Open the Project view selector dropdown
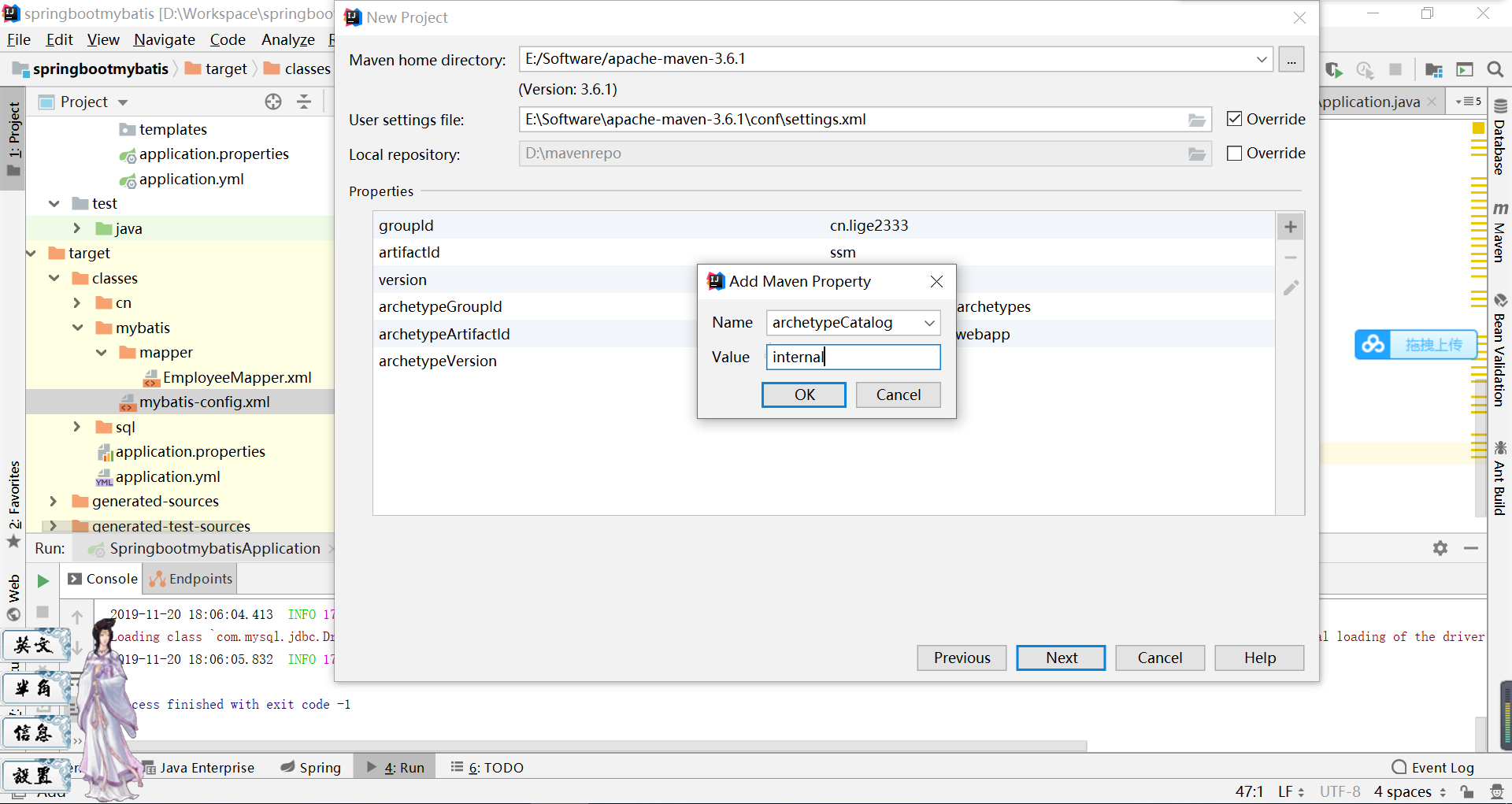Screen dimensions: 1512x804 click(123, 102)
